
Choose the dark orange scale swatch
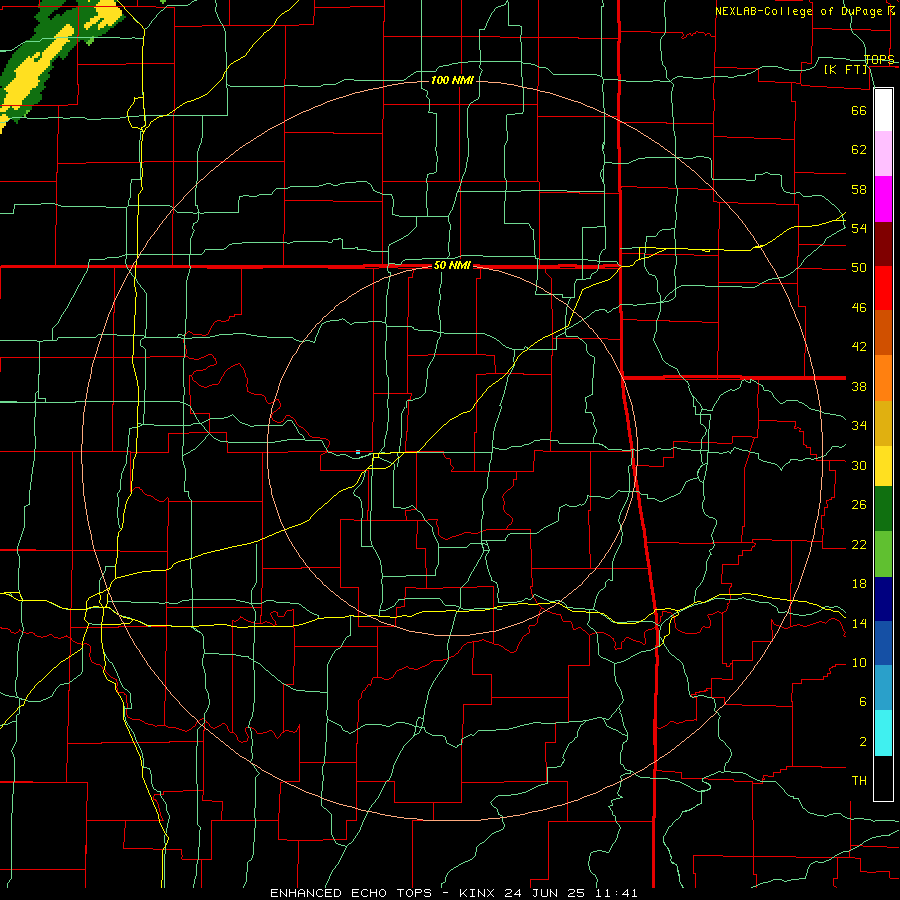point(883,332)
